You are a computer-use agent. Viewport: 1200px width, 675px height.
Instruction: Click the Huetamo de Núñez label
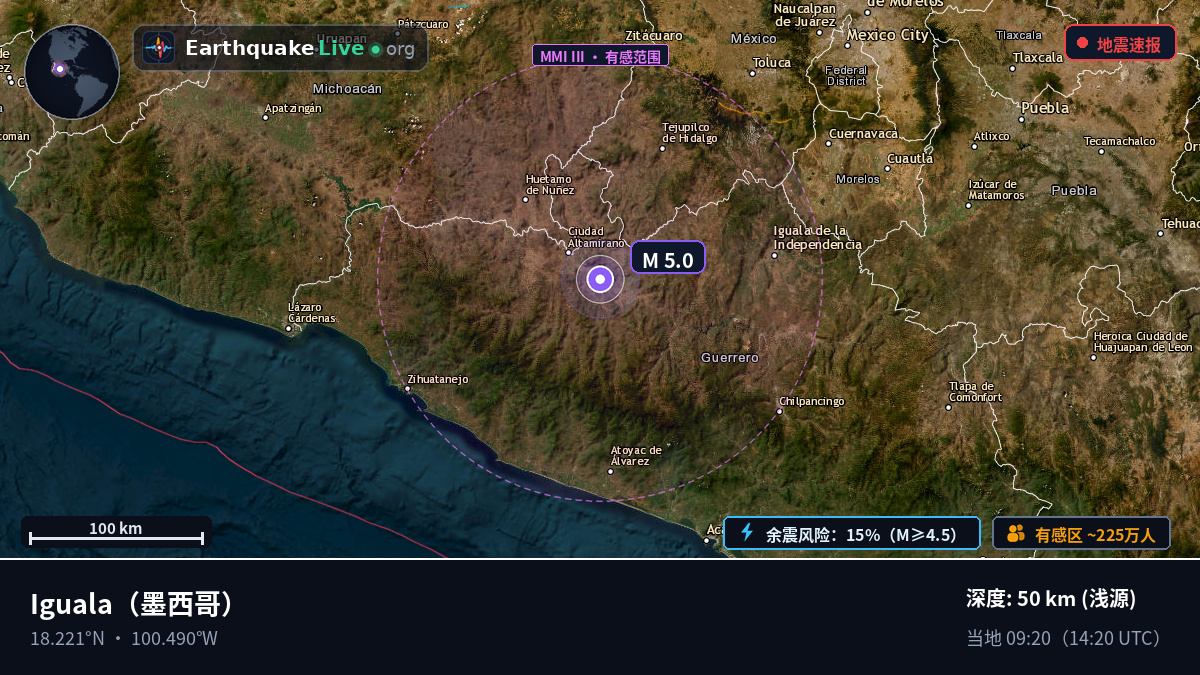(550, 184)
